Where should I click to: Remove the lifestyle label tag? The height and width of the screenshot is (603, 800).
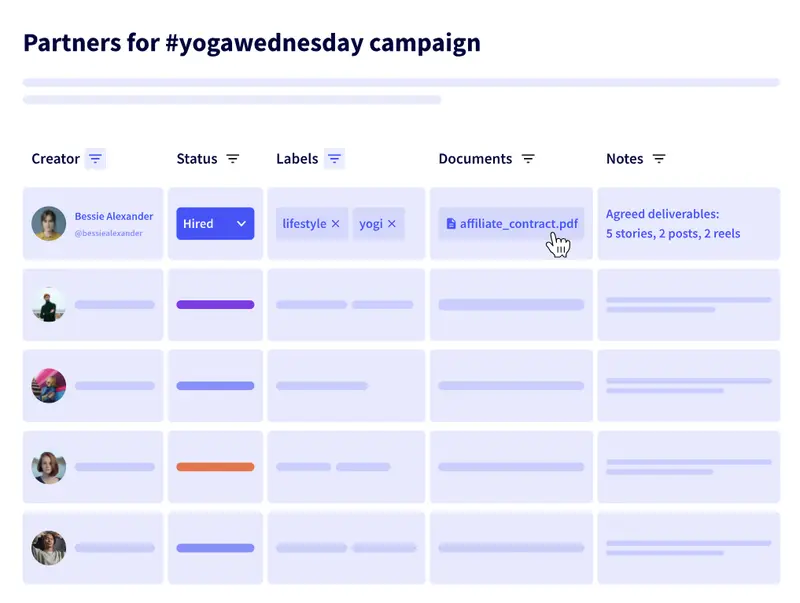point(336,224)
